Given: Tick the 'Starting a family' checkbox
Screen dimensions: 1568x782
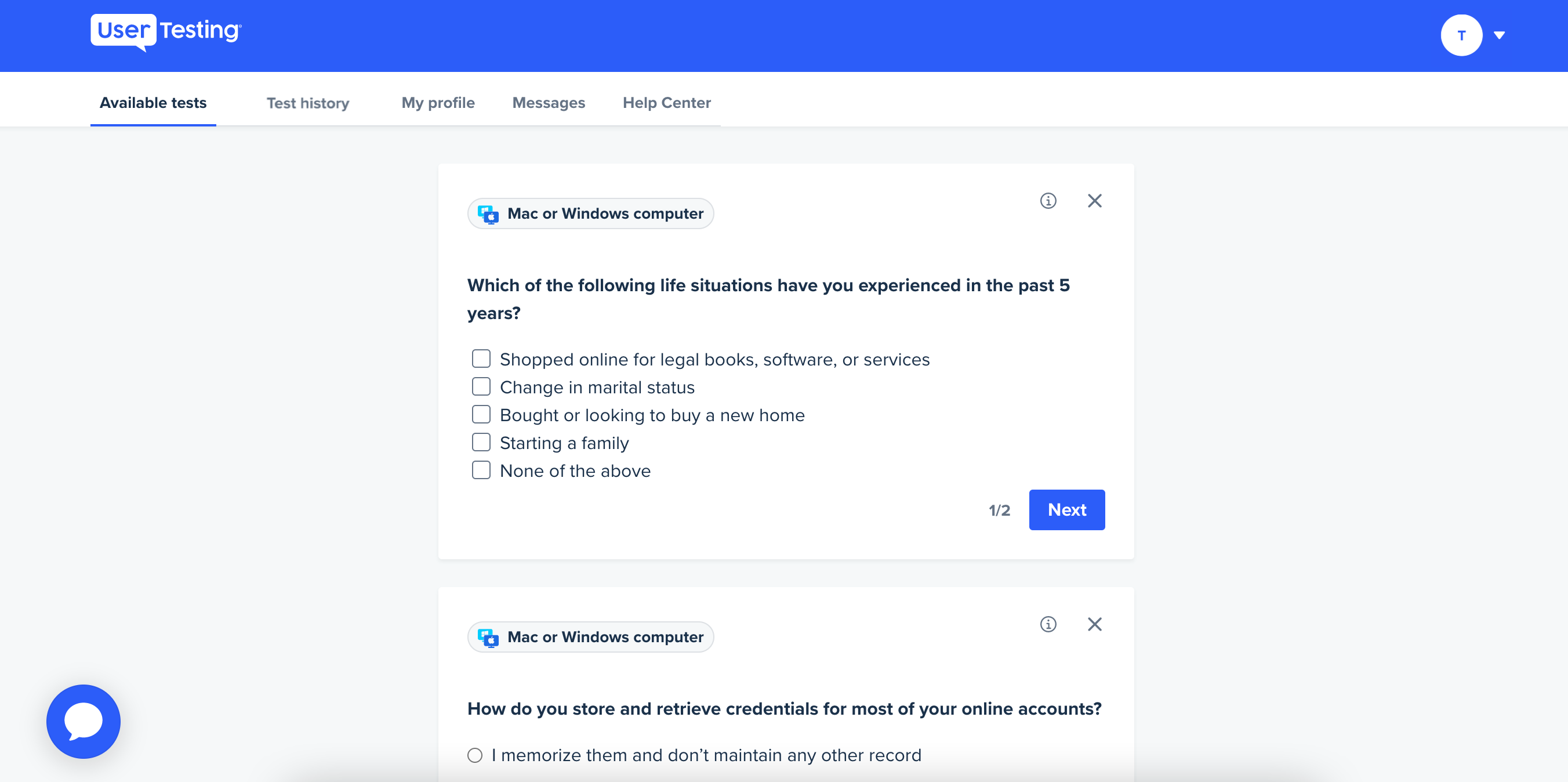Looking at the screenshot, I should pos(481,442).
